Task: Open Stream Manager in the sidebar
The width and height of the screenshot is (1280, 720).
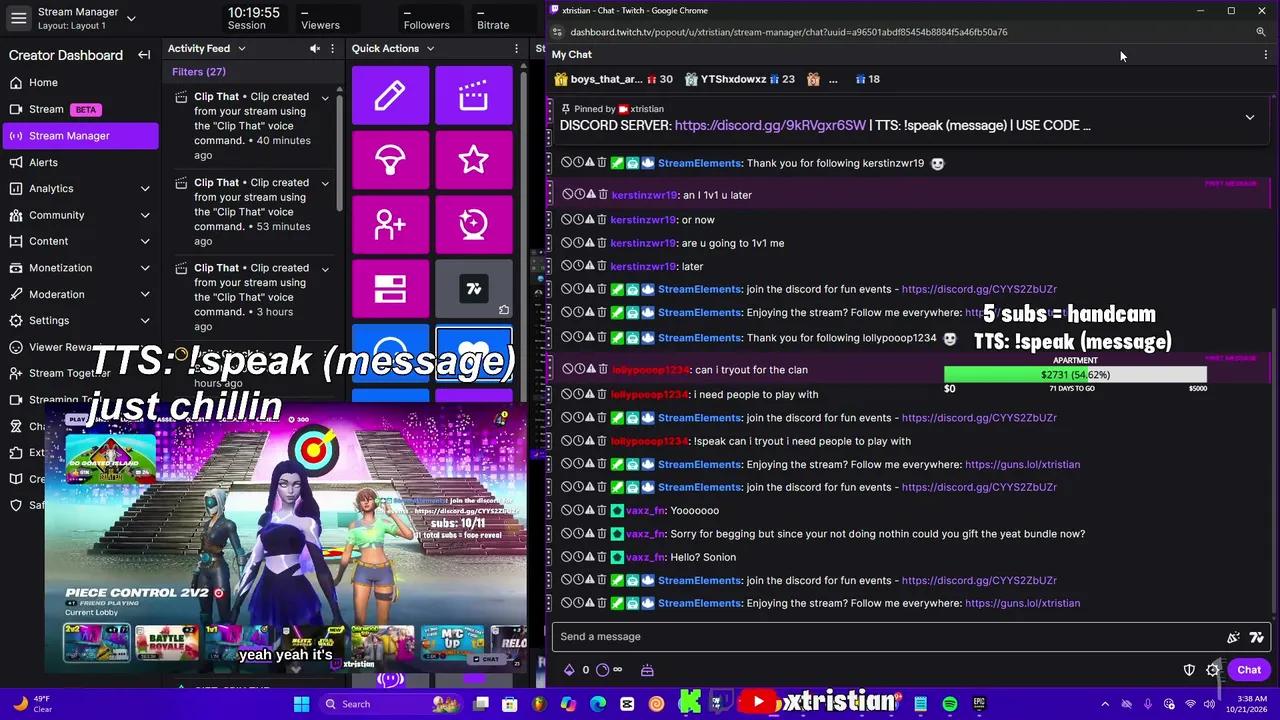Action: (80, 135)
